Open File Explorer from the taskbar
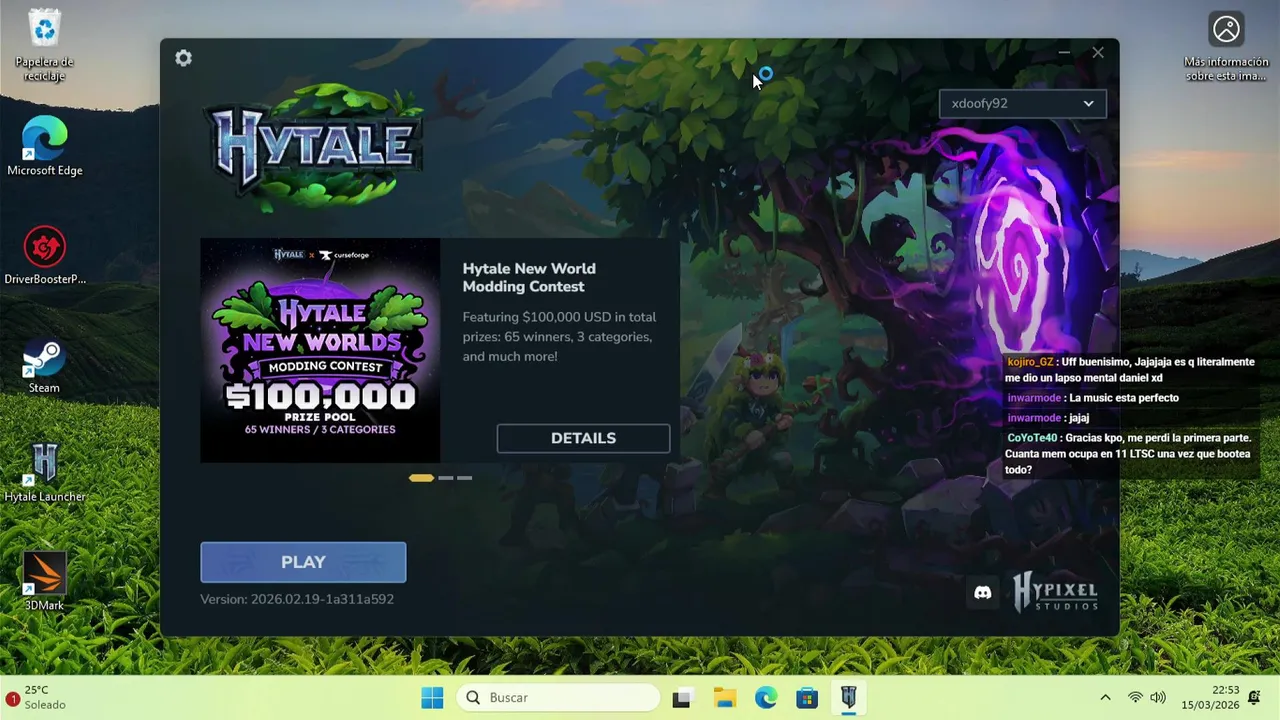This screenshot has width=1280, height=720. pyautogui.click(x=724, y=698)
